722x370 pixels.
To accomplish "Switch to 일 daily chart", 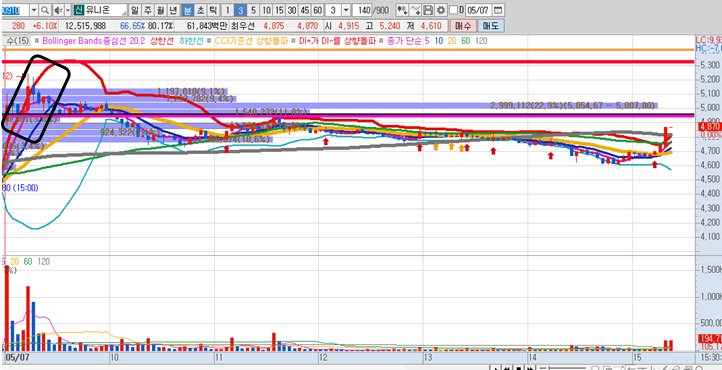I will 134,10.
